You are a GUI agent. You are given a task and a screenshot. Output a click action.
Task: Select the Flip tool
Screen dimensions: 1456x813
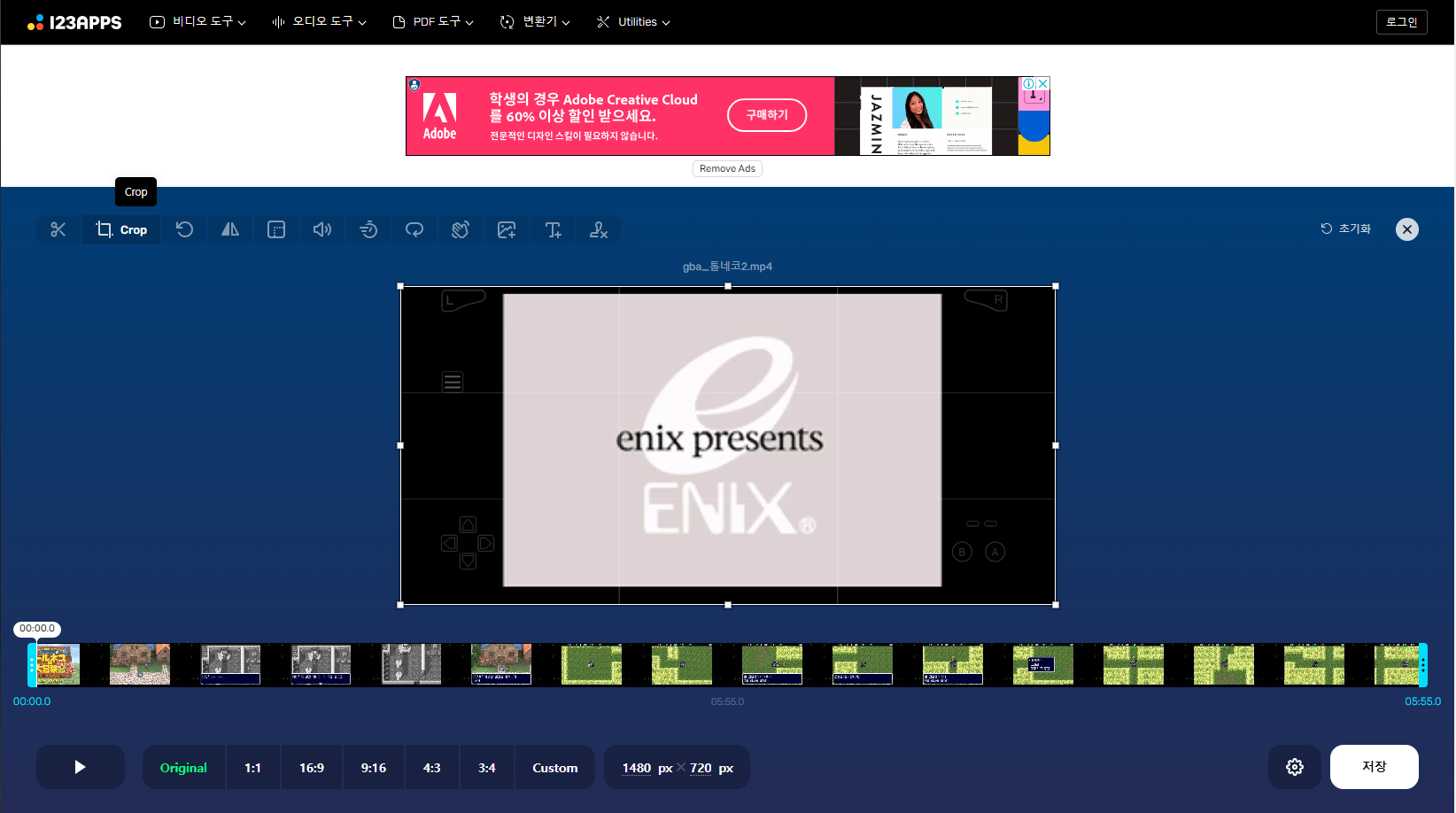pyautogui.click(x=230, y=229)
